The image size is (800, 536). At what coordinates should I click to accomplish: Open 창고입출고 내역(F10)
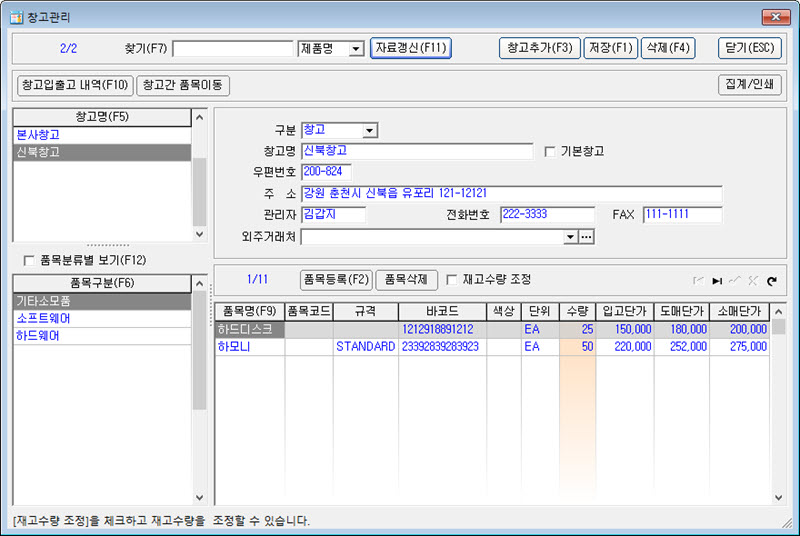pyautogui.click(x=75, y=85)
